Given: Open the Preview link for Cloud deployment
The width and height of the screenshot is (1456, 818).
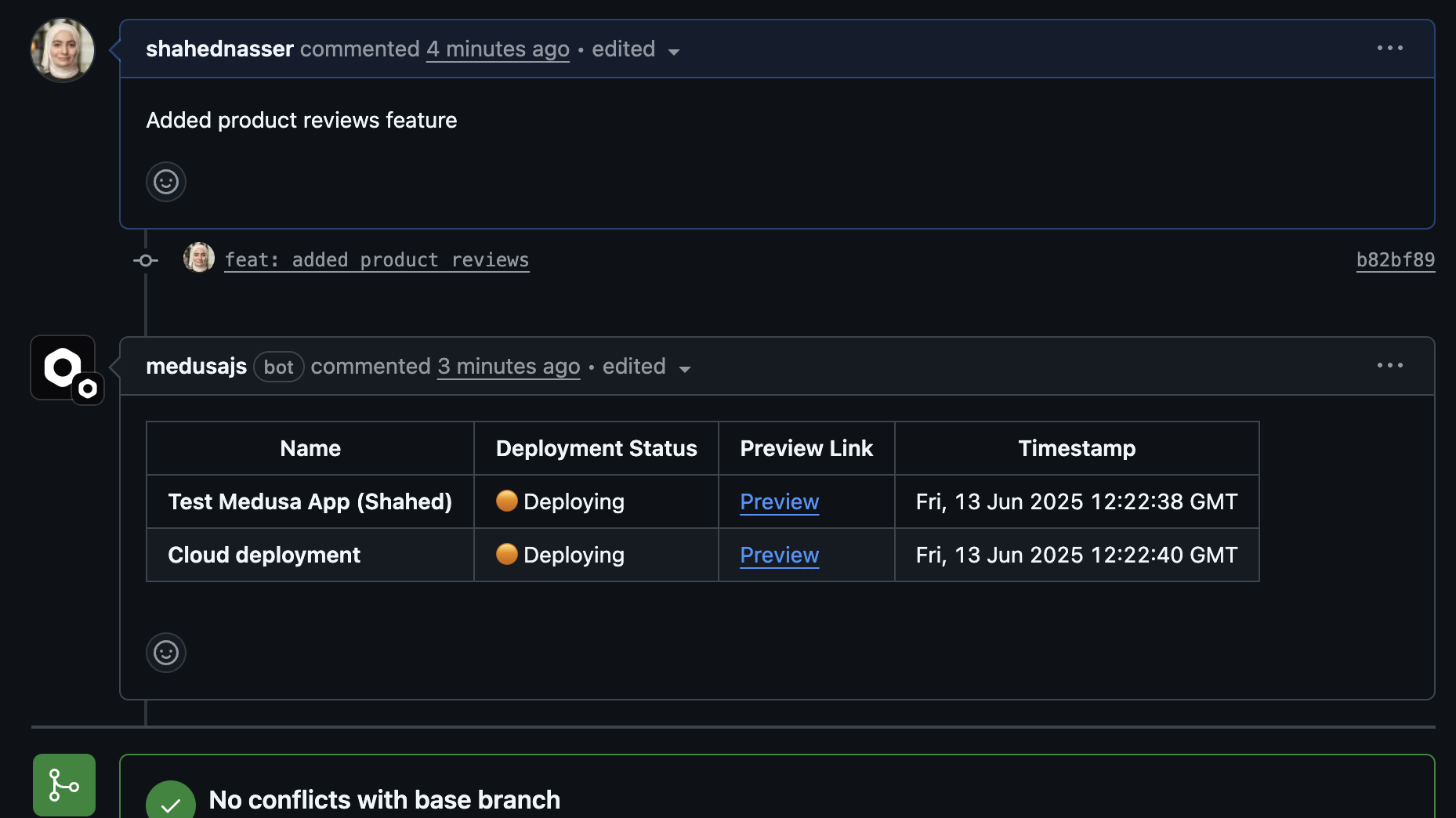Looking at the screenshot, I should 778,555.
